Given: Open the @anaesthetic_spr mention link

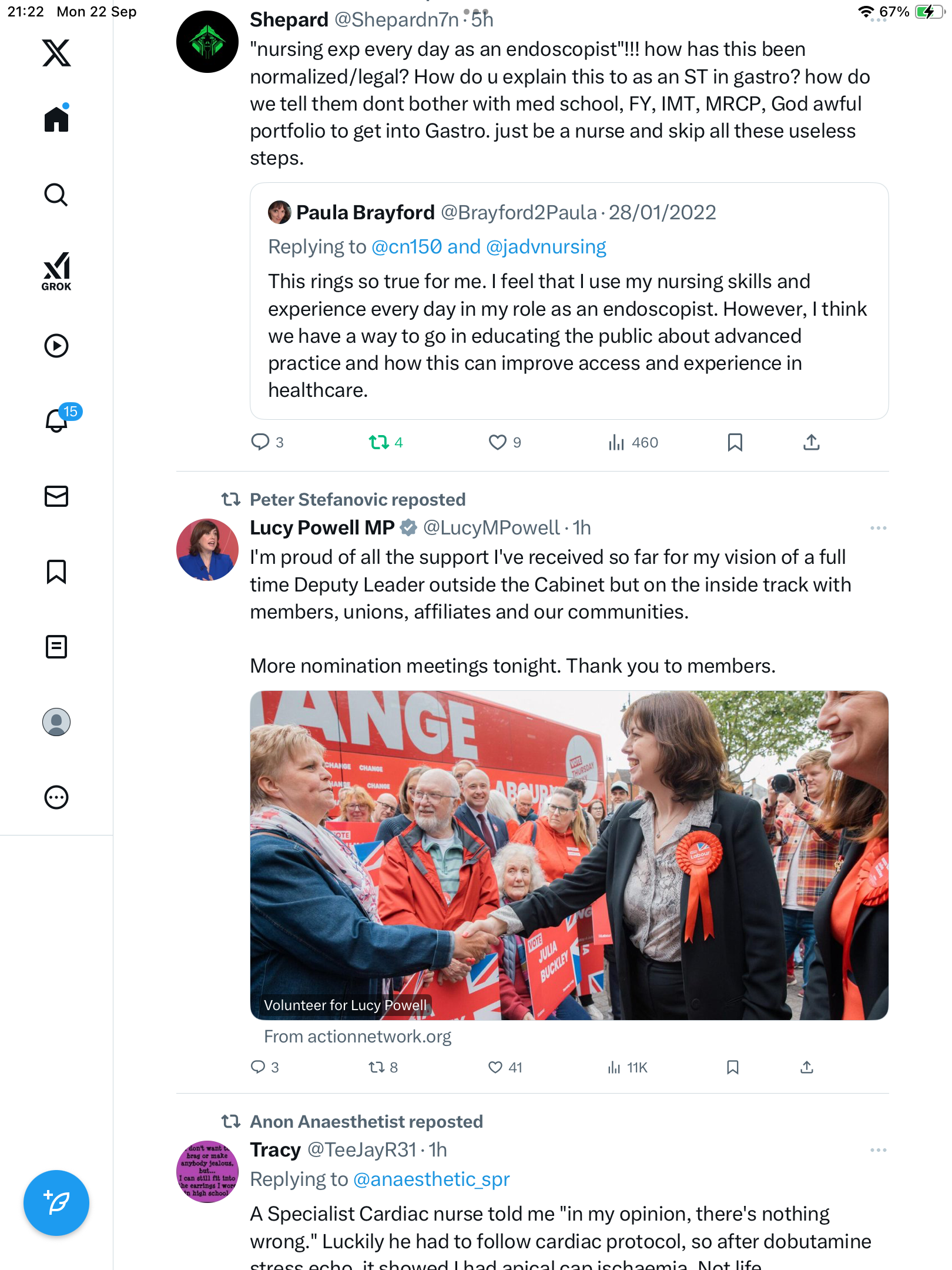Looking at the screenshot, I should [x=431, y=1179].
